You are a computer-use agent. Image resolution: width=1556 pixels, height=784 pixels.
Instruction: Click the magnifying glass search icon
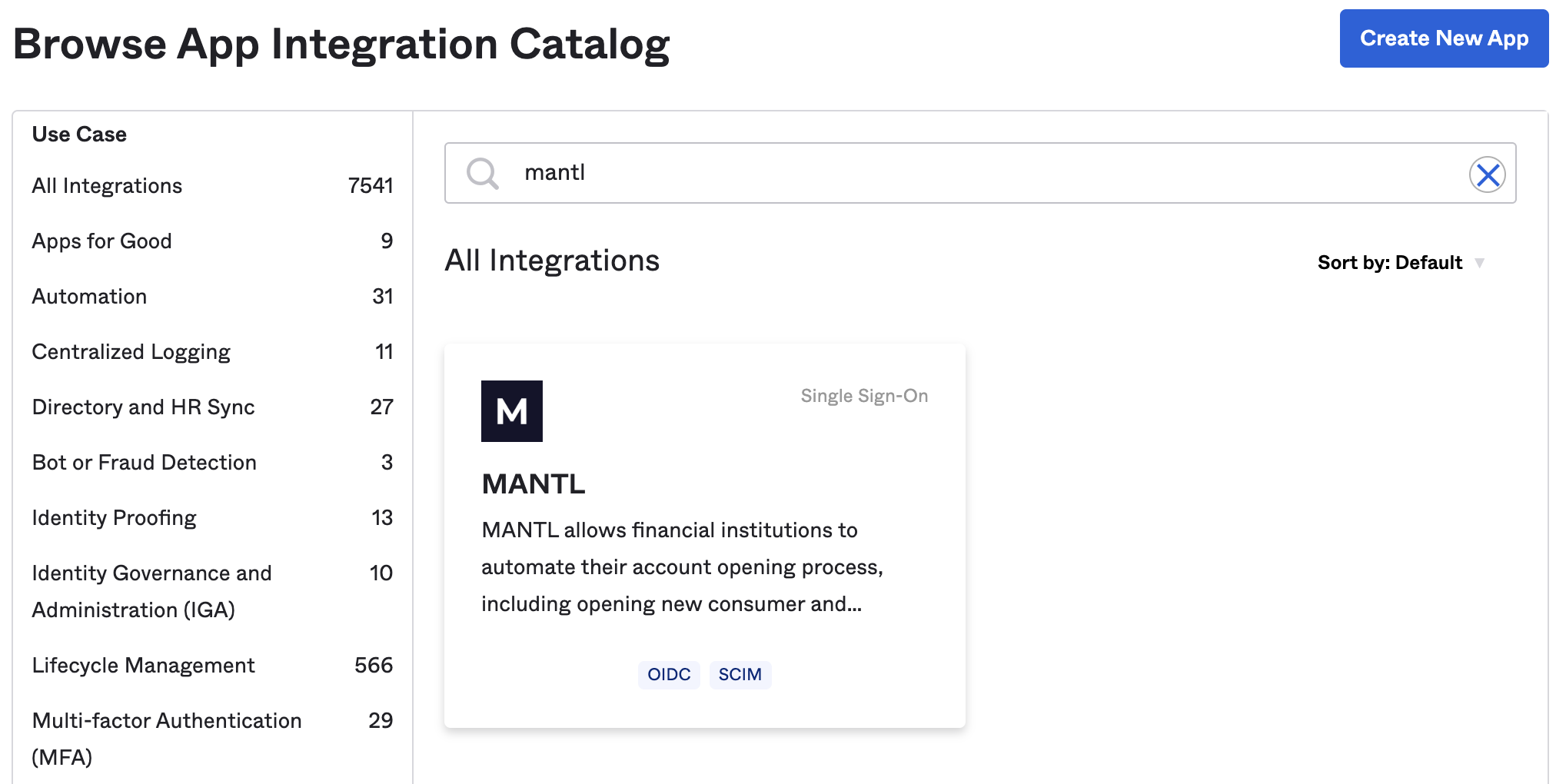pos(483,174)
